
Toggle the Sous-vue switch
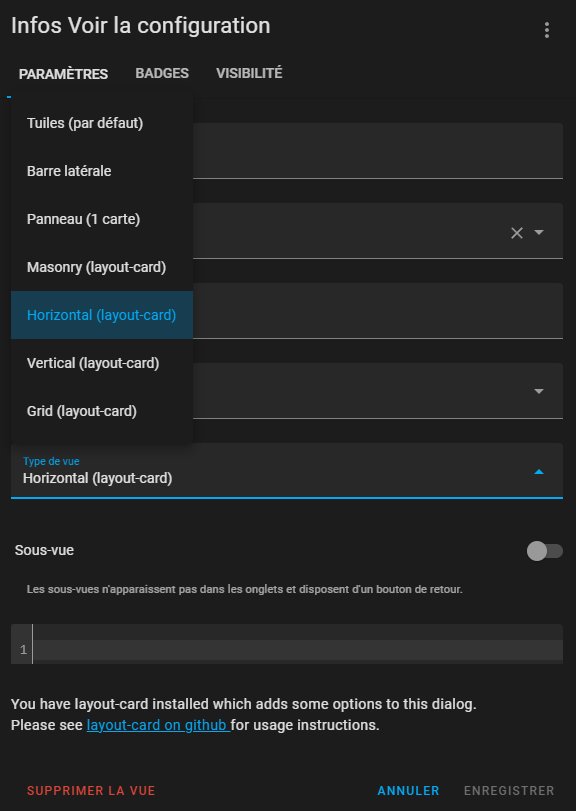tap(544, 551)
